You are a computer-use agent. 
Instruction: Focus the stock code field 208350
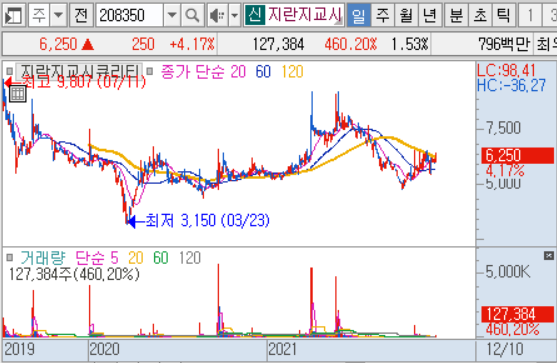click(129, 15)
